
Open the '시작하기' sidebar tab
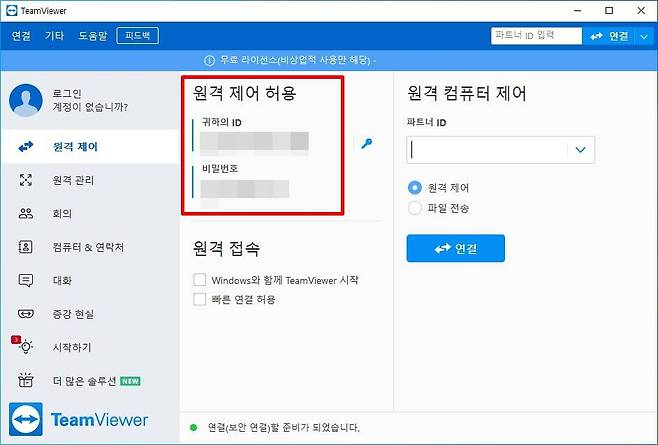tap(90, 347)
